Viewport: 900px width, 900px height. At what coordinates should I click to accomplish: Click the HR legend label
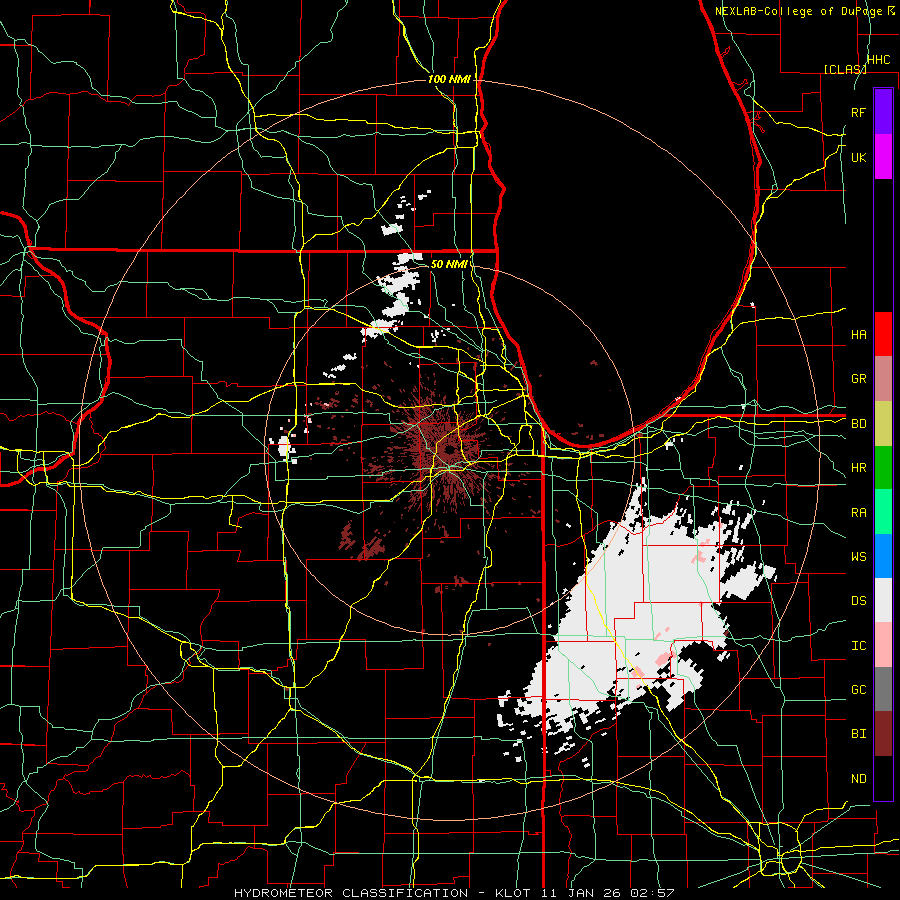(858, 468)
